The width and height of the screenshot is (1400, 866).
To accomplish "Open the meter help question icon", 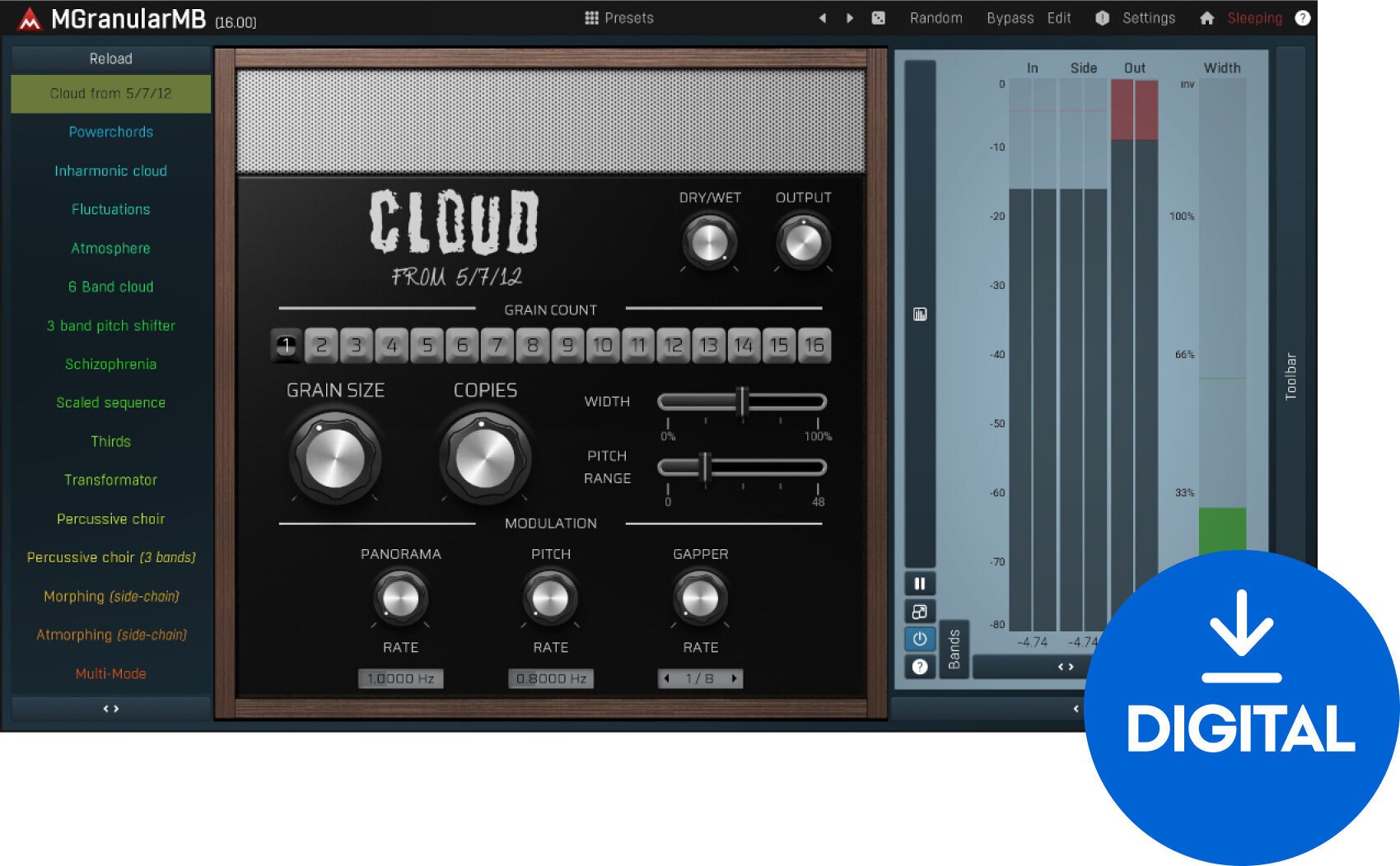I will click(x=920, y=667).
